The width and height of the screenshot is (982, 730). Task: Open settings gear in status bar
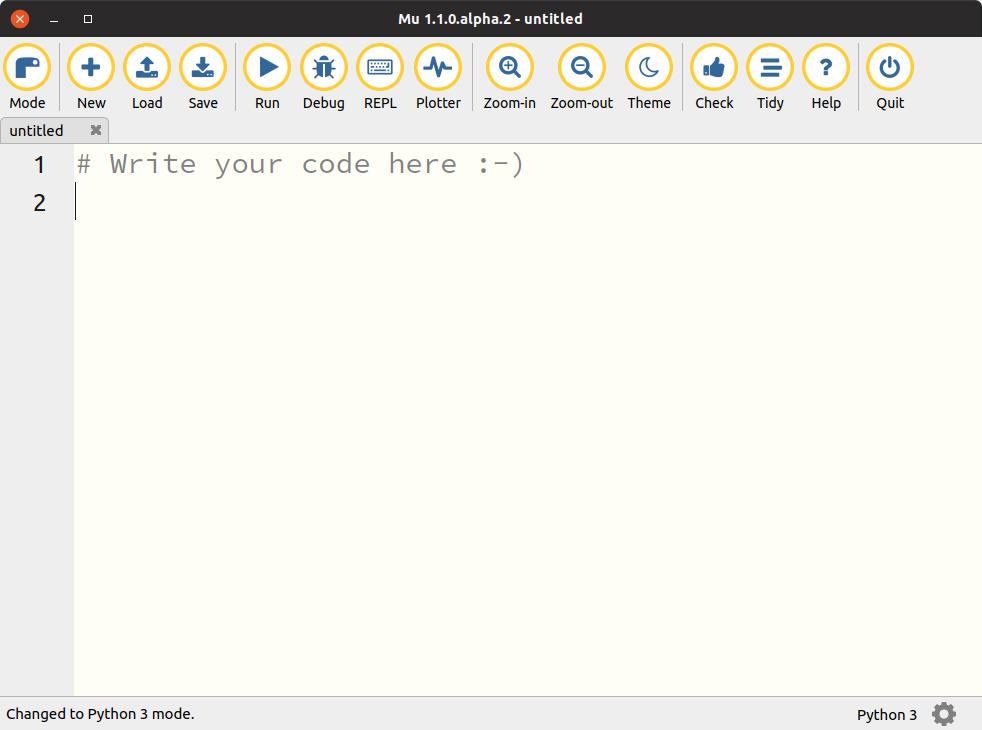coord(944,714)
